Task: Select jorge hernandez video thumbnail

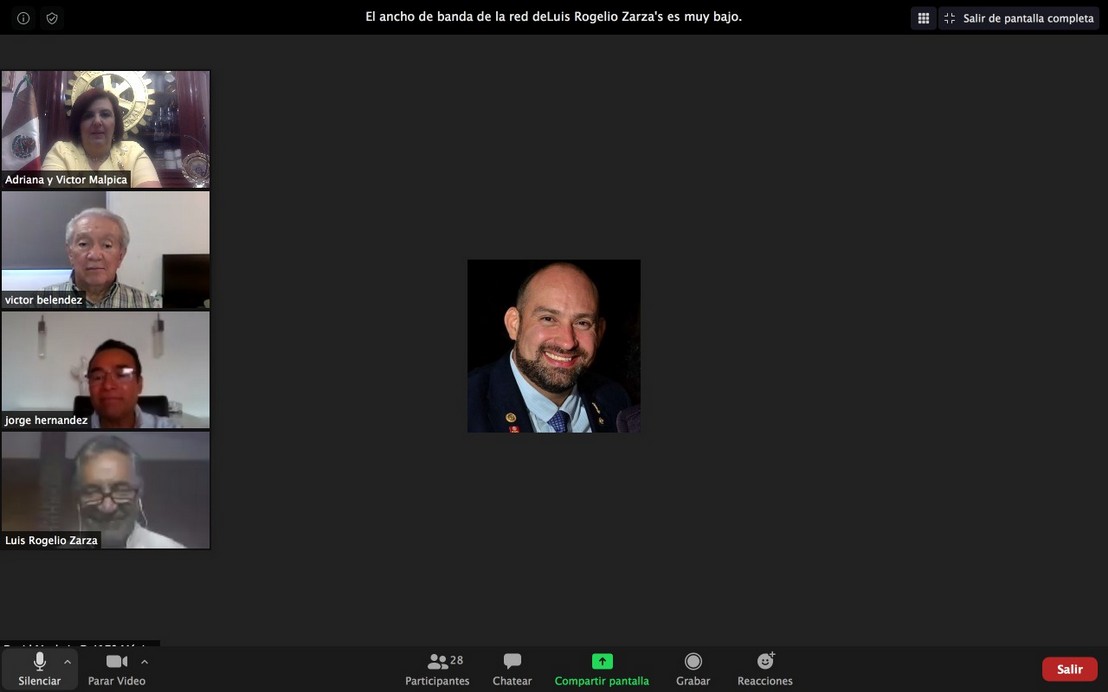Action: pos(106,369)
